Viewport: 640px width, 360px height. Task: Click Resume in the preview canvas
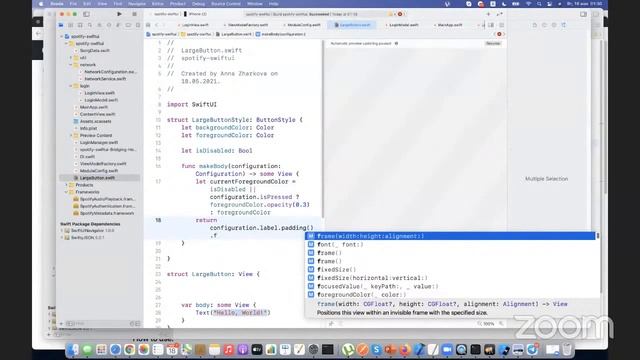[493, 43]
